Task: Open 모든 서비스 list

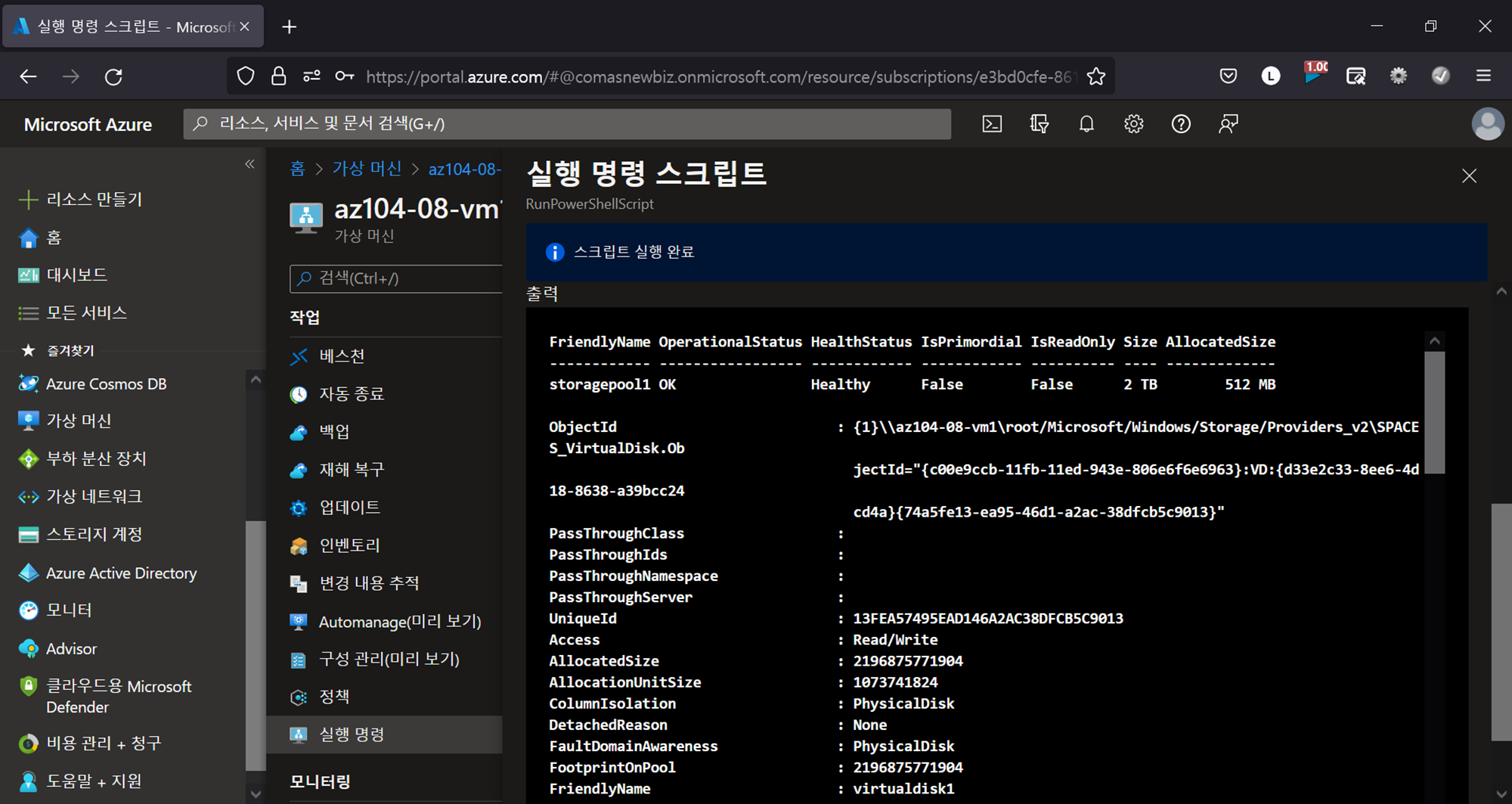Action: 73,312
